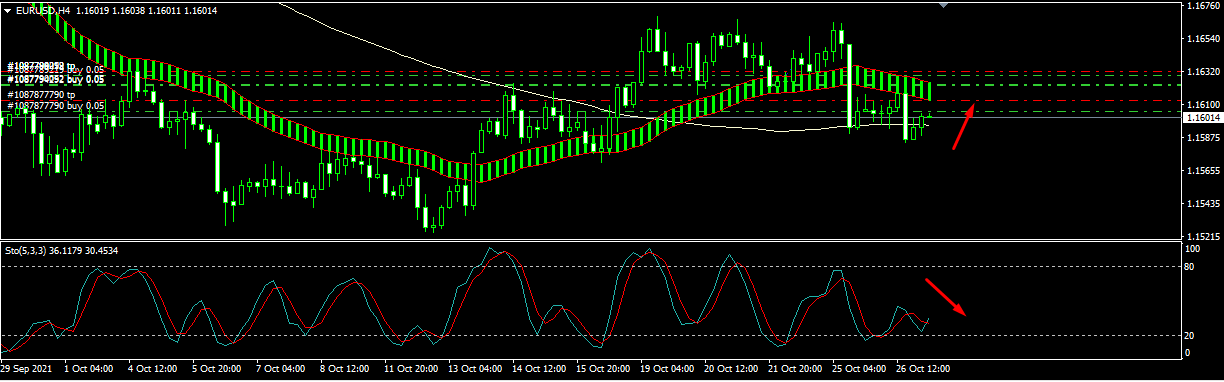
Task: Select the #1087877790 buy 0.05 order label
Action: pyautogui.click(x=56, y=105)
